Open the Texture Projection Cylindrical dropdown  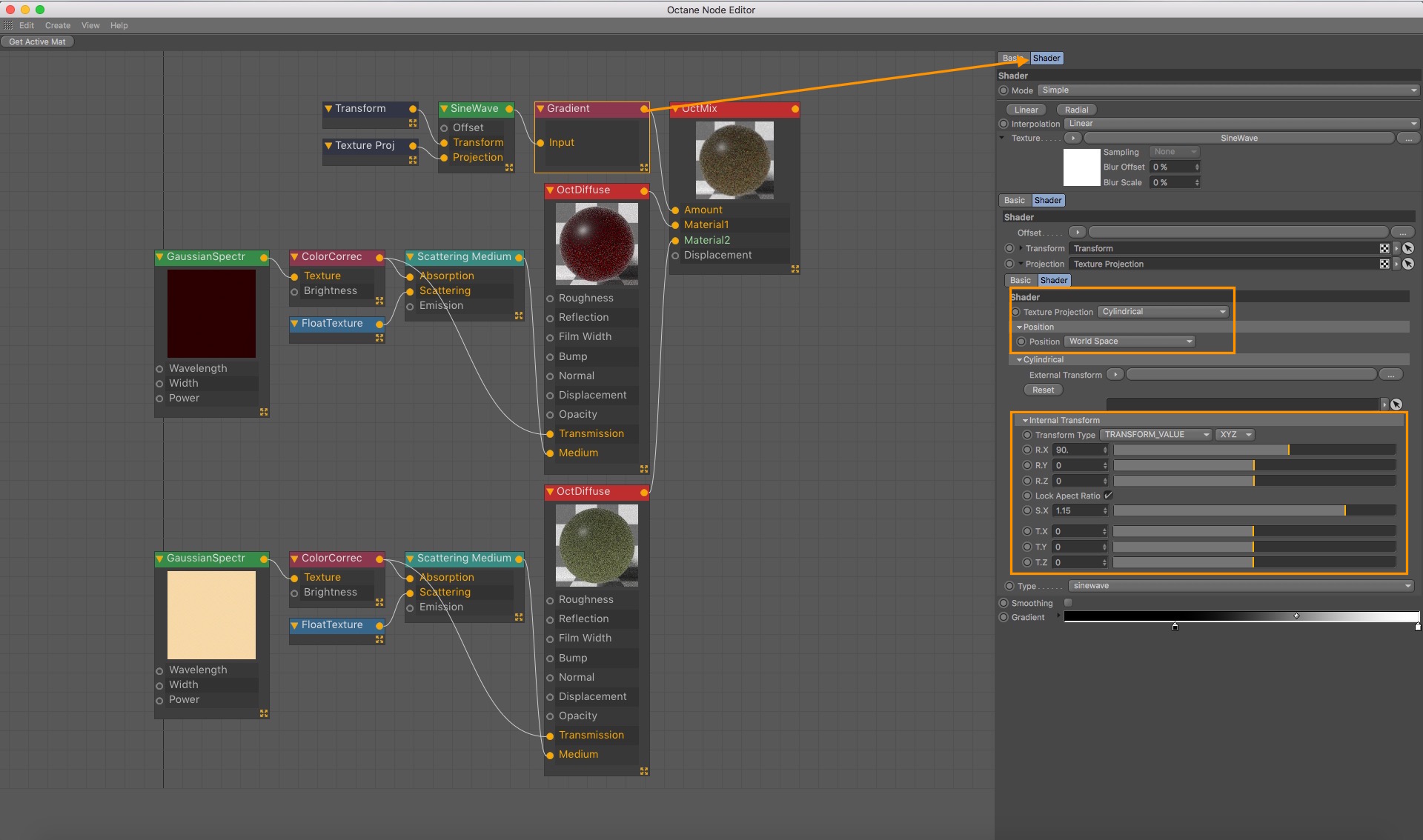tap(1163, 312)
